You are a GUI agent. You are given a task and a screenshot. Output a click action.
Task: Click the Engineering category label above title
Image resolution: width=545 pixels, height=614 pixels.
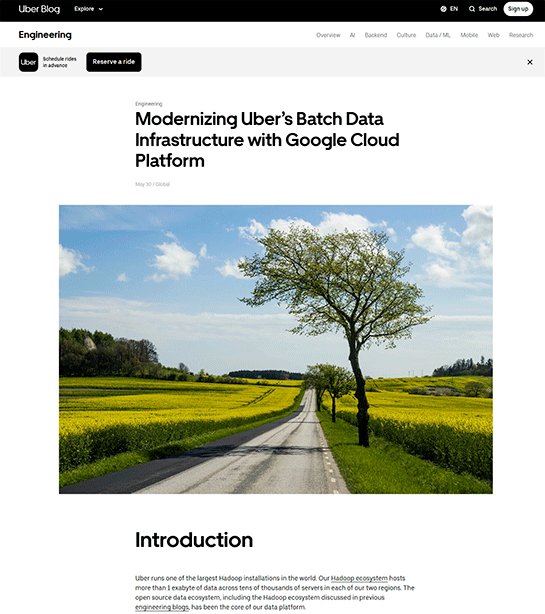[x=148, y=104]
